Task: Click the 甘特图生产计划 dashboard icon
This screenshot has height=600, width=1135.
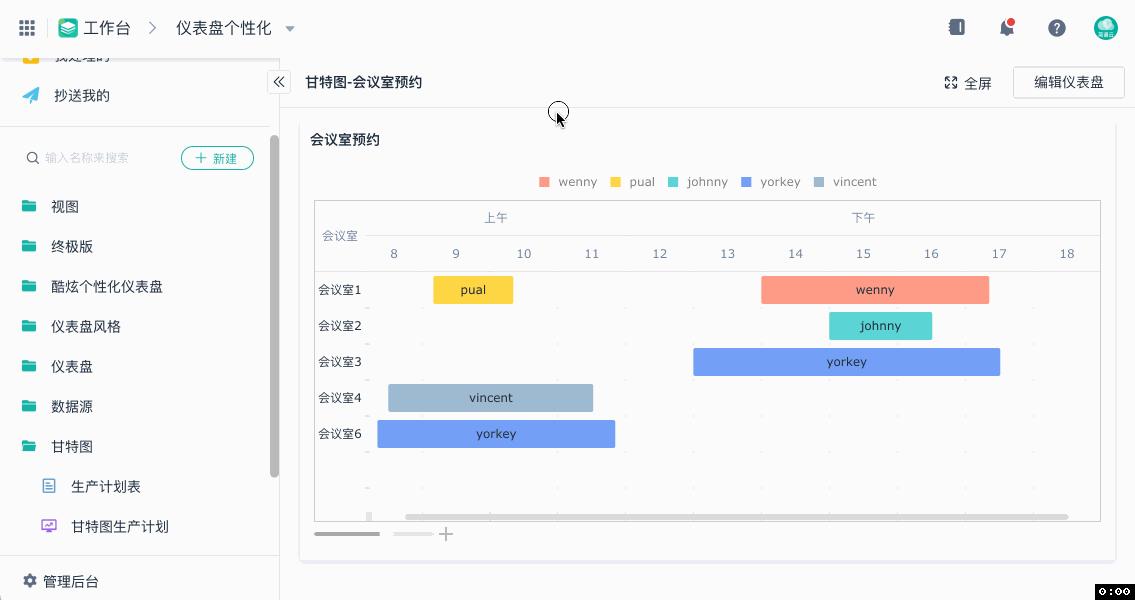Action: click(x=48, y=526)
